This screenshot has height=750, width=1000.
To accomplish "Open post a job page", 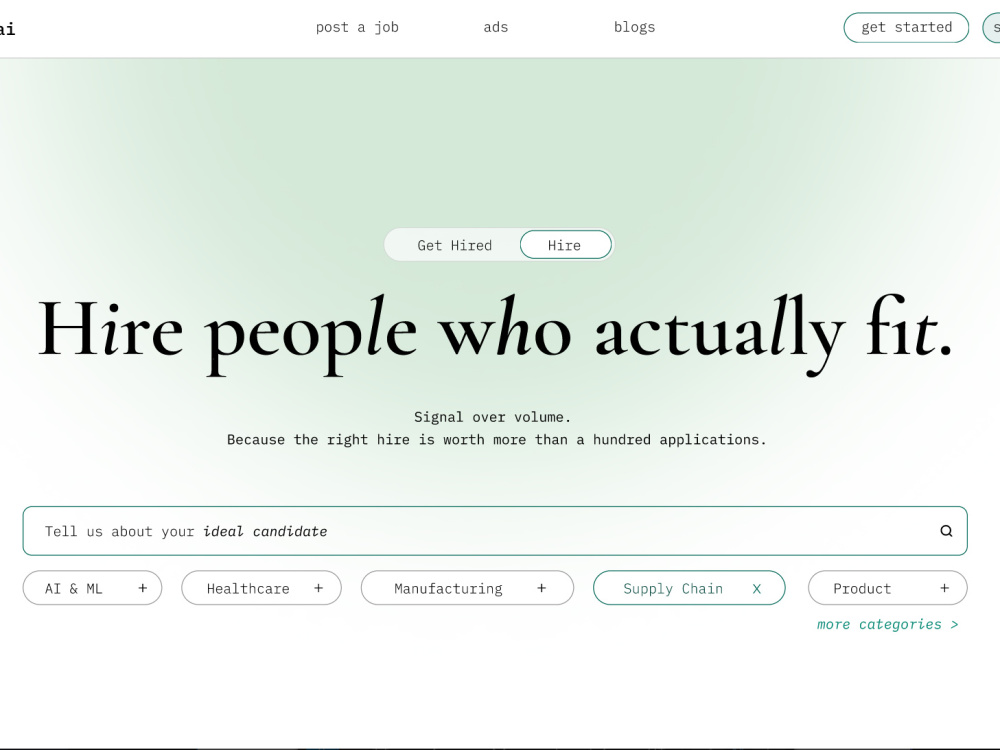I will pyautogui.click(x=357, y=27).
